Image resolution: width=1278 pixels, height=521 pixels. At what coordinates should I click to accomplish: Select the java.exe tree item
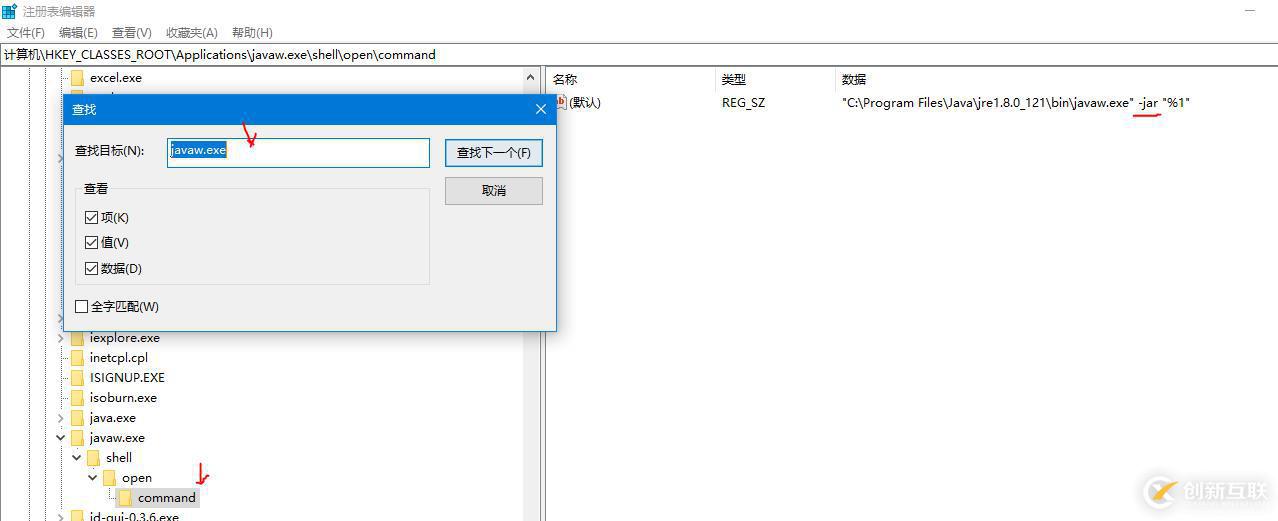[x=113, y=418]
